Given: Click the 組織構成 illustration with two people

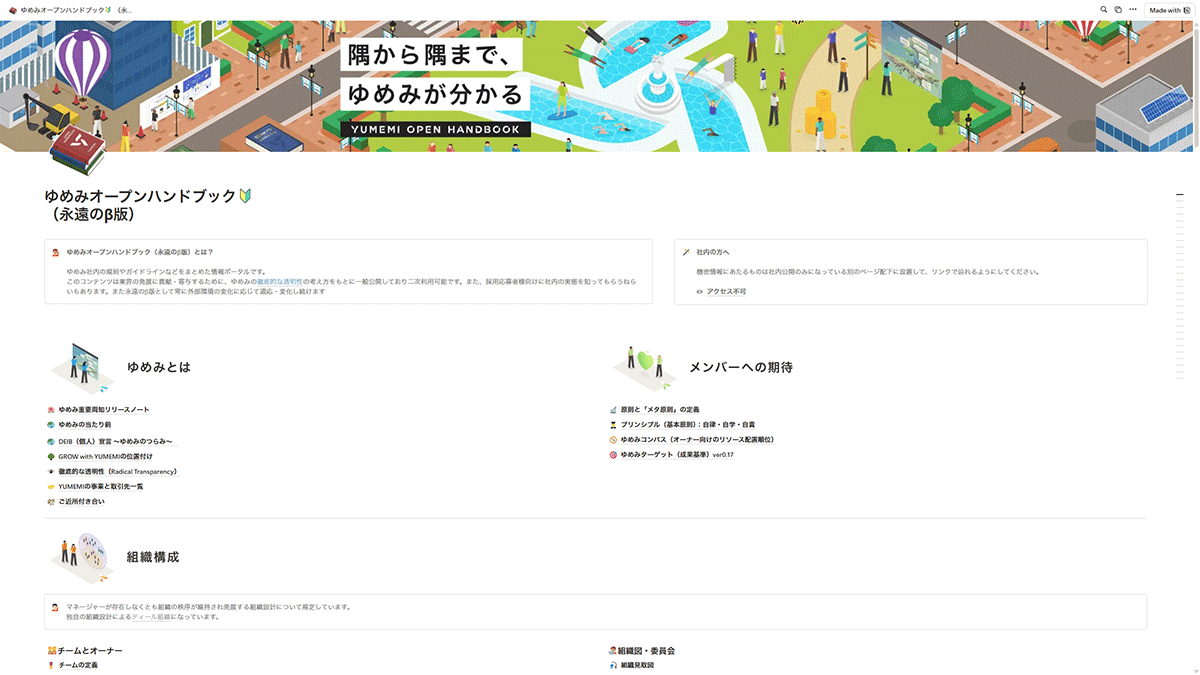Looking at the screenshot, I should pyautogui.click(x=81, y=557).
